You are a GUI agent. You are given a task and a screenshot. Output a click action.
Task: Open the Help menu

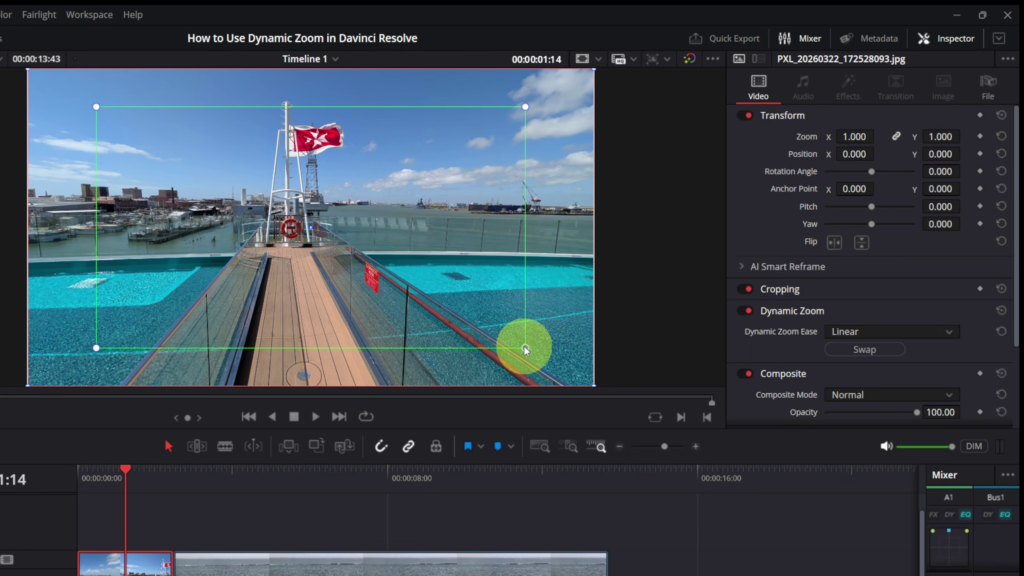click(x=133, y=14)
